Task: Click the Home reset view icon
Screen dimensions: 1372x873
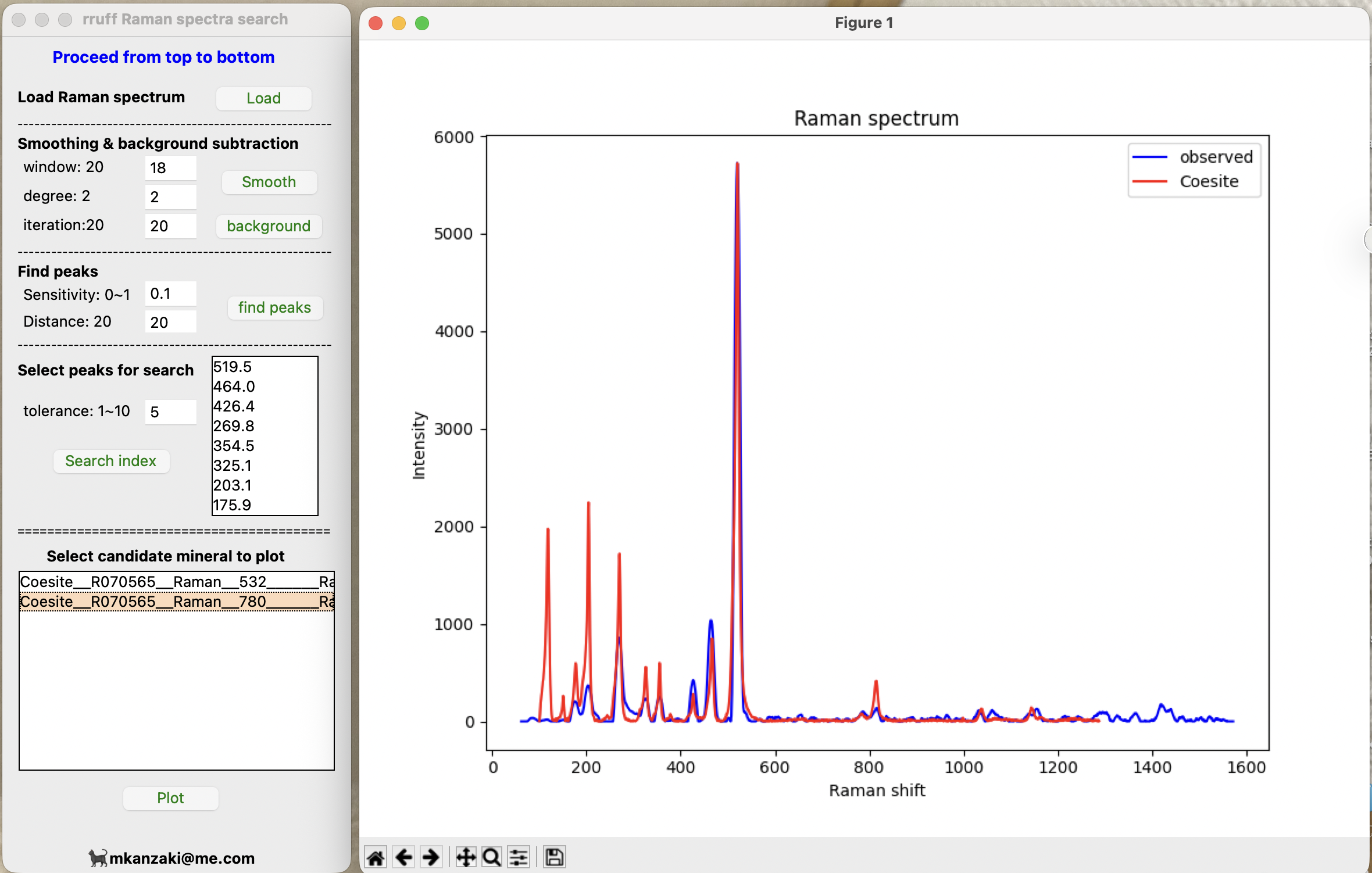Action: pos(376,857)
